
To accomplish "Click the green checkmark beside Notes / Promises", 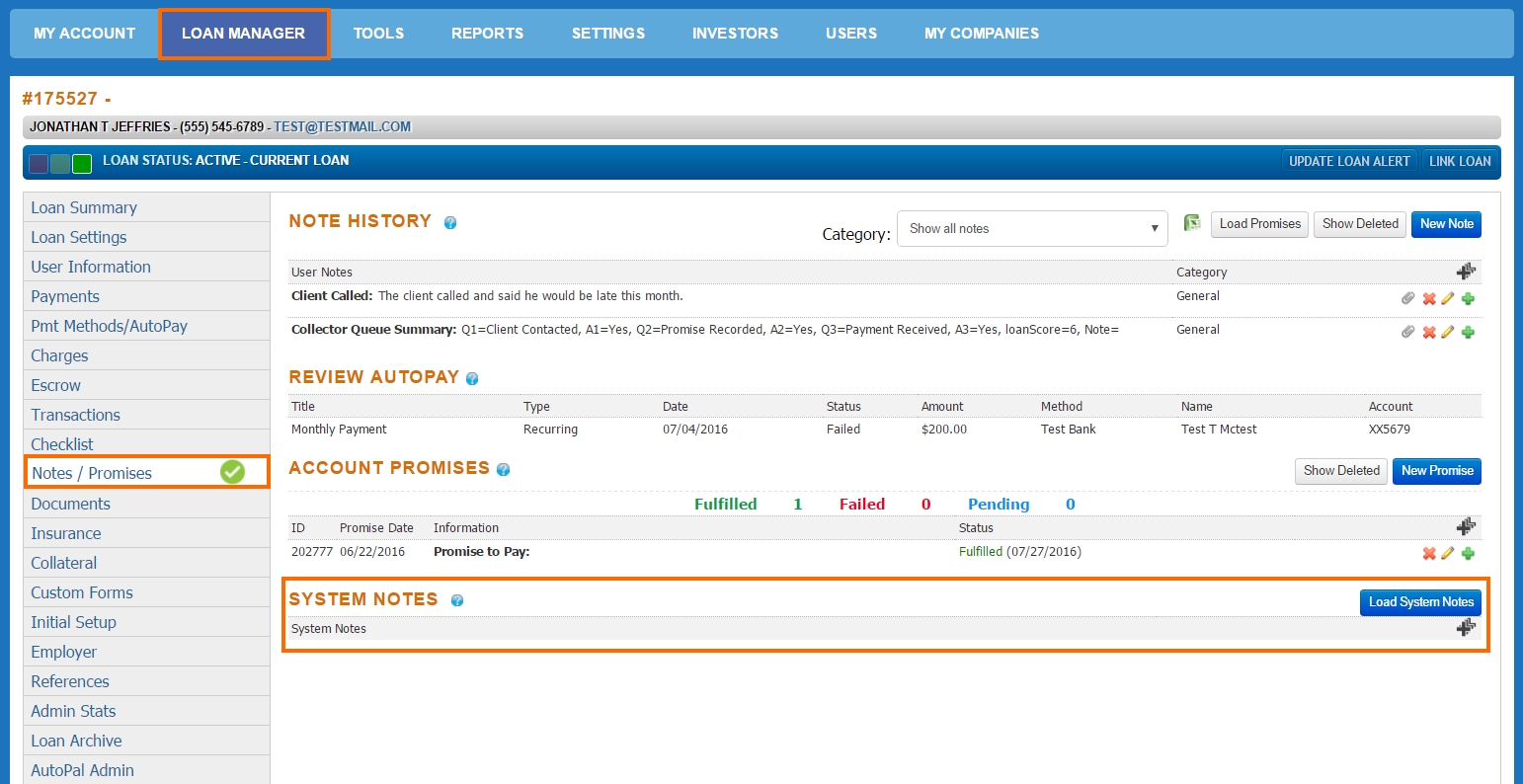I will pos(232,473).
